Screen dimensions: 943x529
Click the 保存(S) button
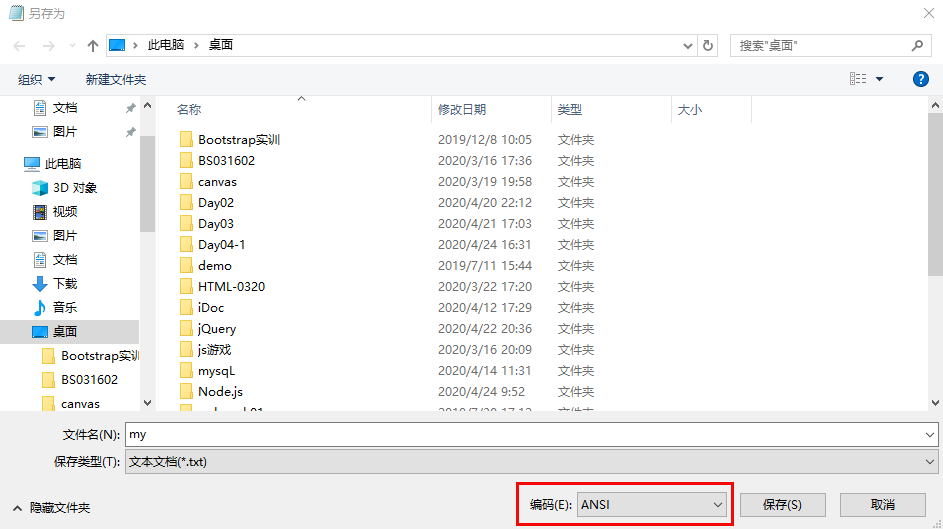(x=782, y=505)
